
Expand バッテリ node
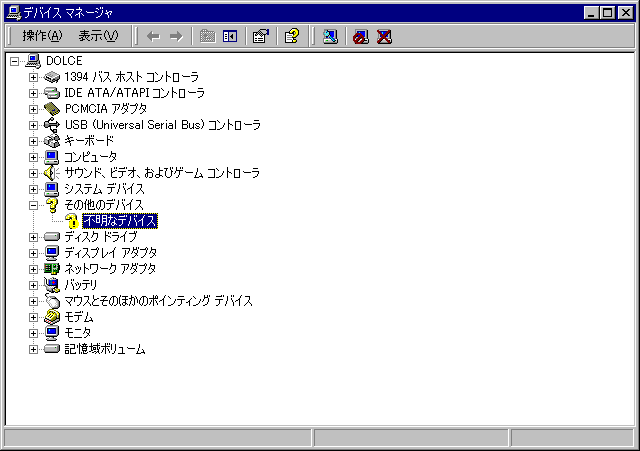(33, 285)
